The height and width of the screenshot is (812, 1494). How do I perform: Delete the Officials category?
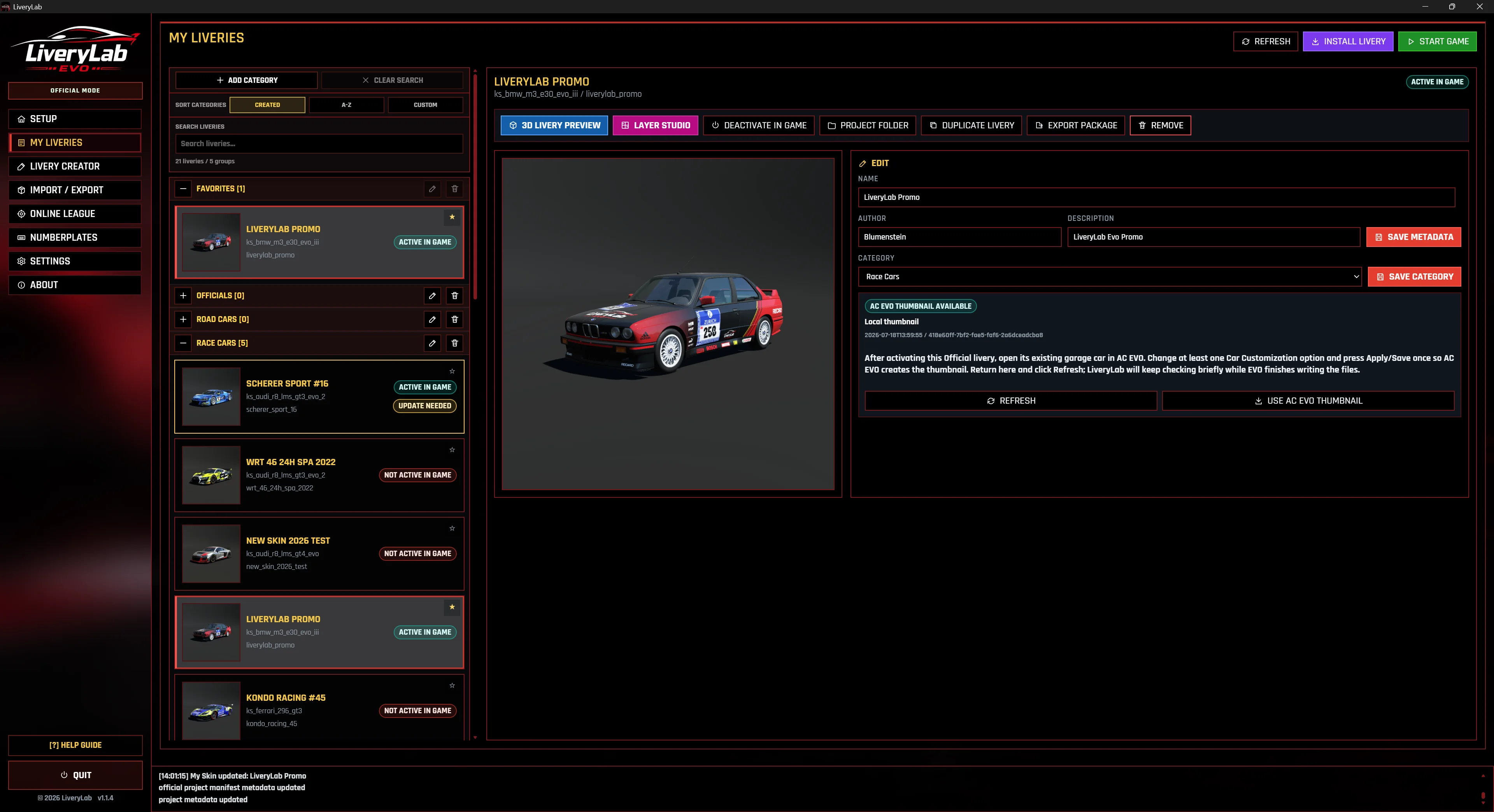[455, 296]
